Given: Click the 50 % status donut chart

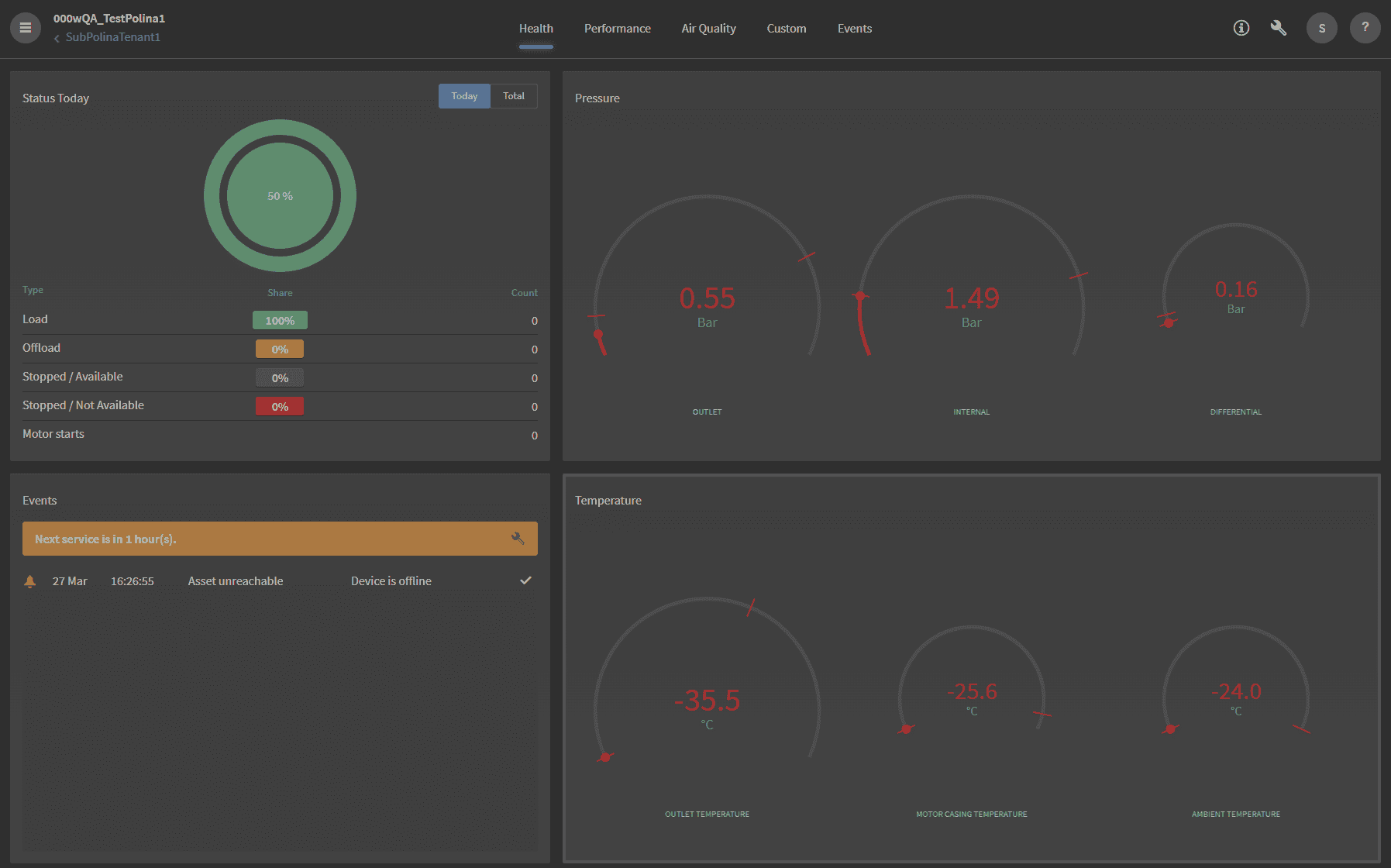Looking at the screenshot, I should pos(280,196).
